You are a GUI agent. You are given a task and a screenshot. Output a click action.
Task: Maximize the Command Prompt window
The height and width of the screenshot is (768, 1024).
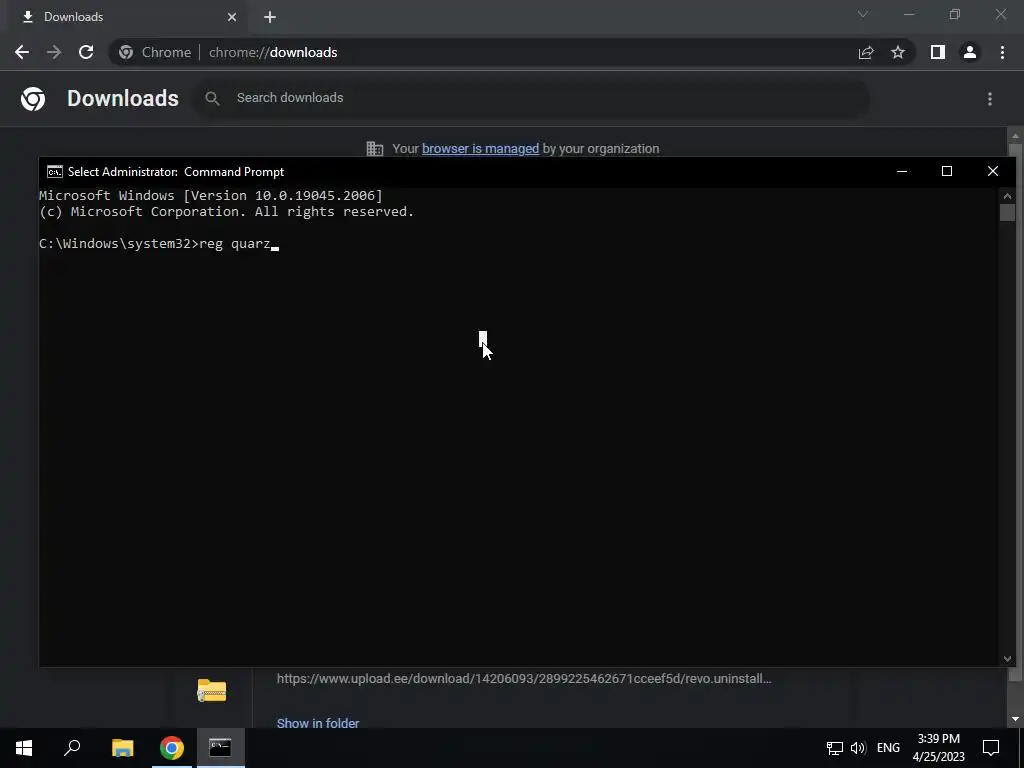pyautogui.click(x=947, y=172)
